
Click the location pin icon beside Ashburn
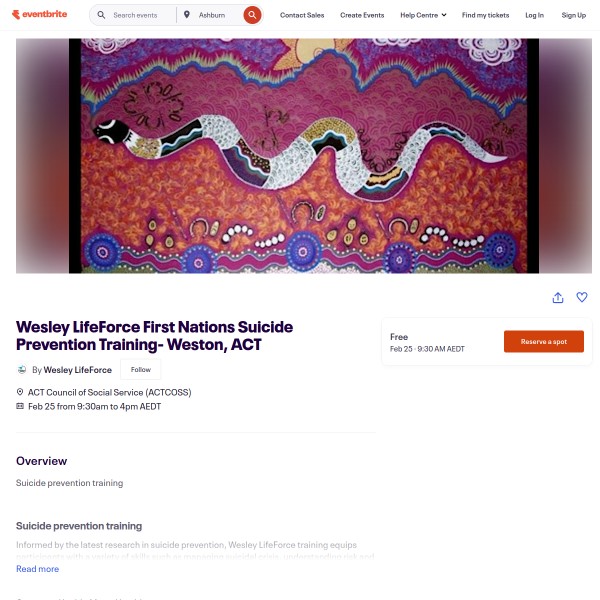click(x=186, y=15)
